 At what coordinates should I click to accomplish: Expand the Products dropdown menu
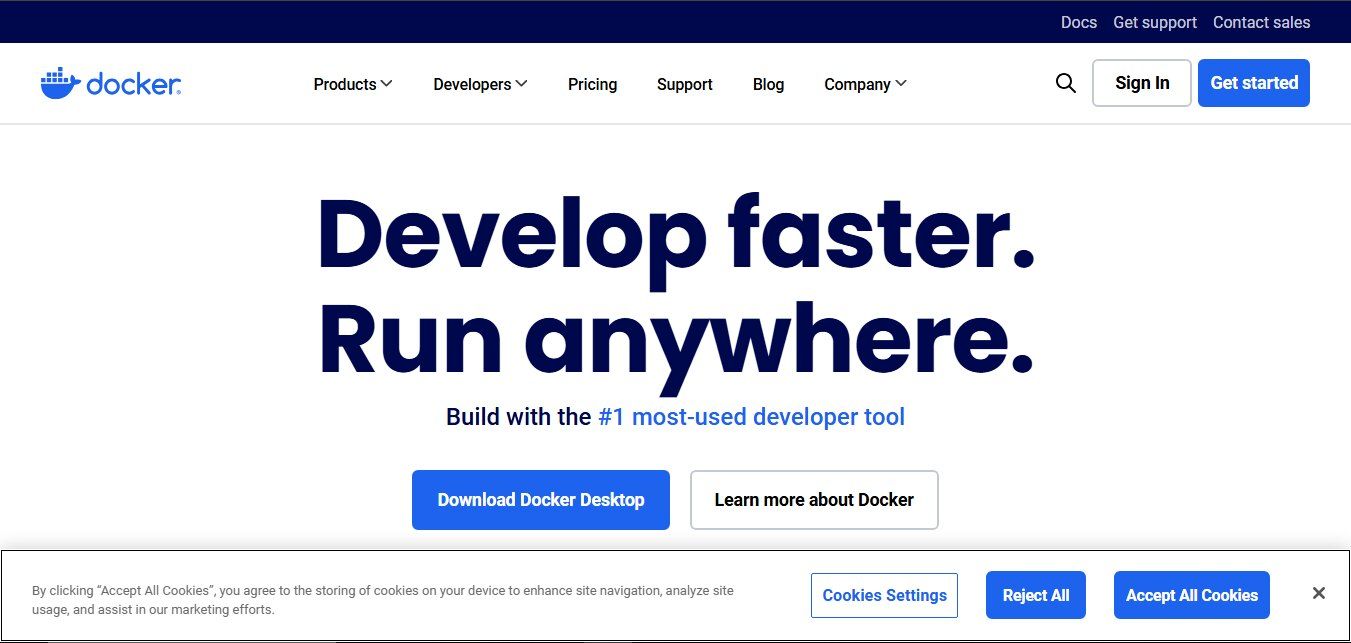tap(353, 84)
